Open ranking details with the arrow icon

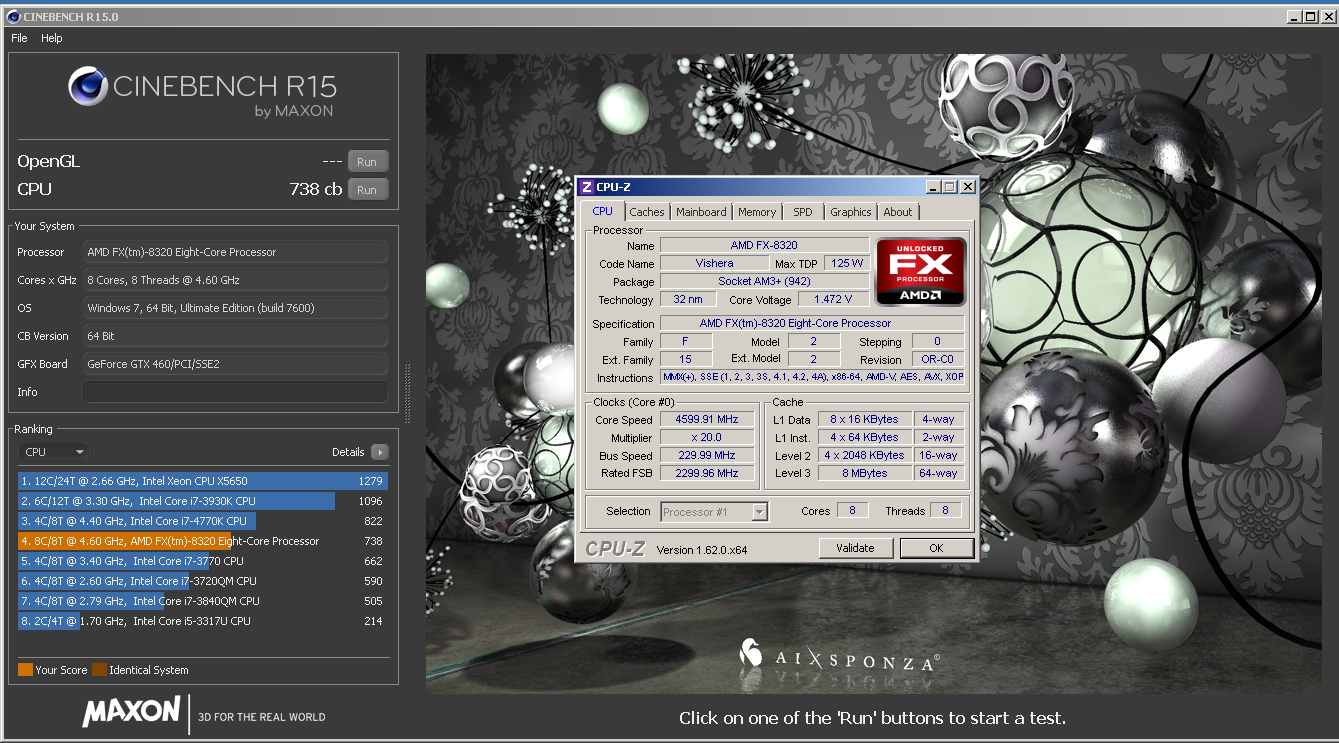pos(381,452)
